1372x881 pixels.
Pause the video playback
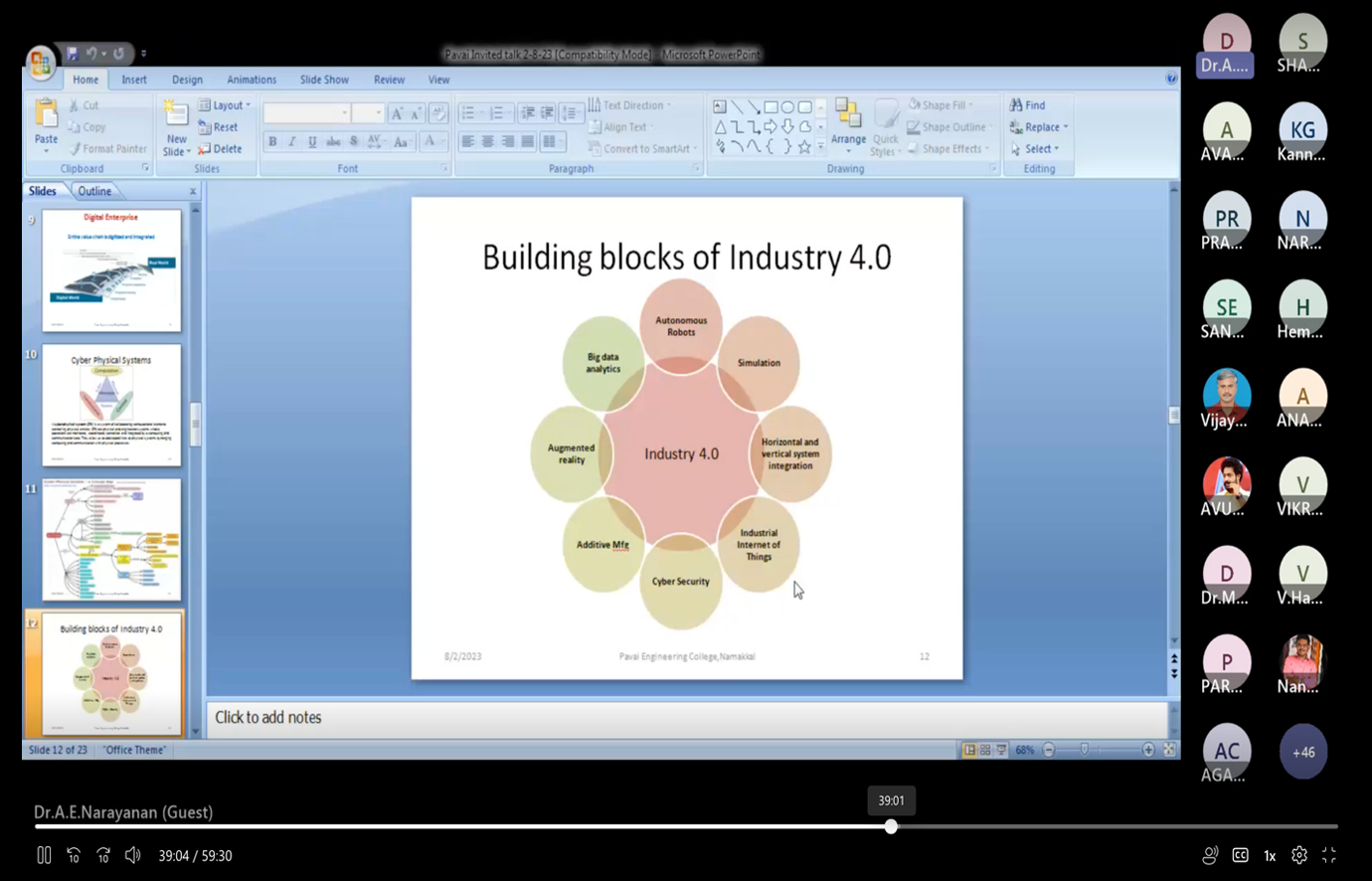click(44, 855)
